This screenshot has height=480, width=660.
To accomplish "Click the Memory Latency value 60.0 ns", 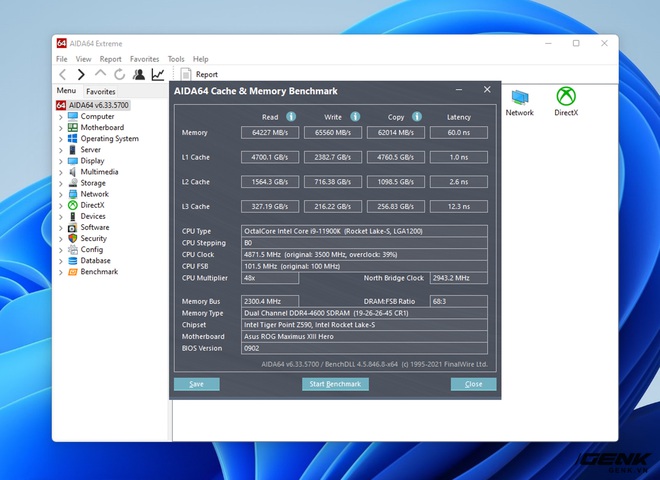I will 459,133.
